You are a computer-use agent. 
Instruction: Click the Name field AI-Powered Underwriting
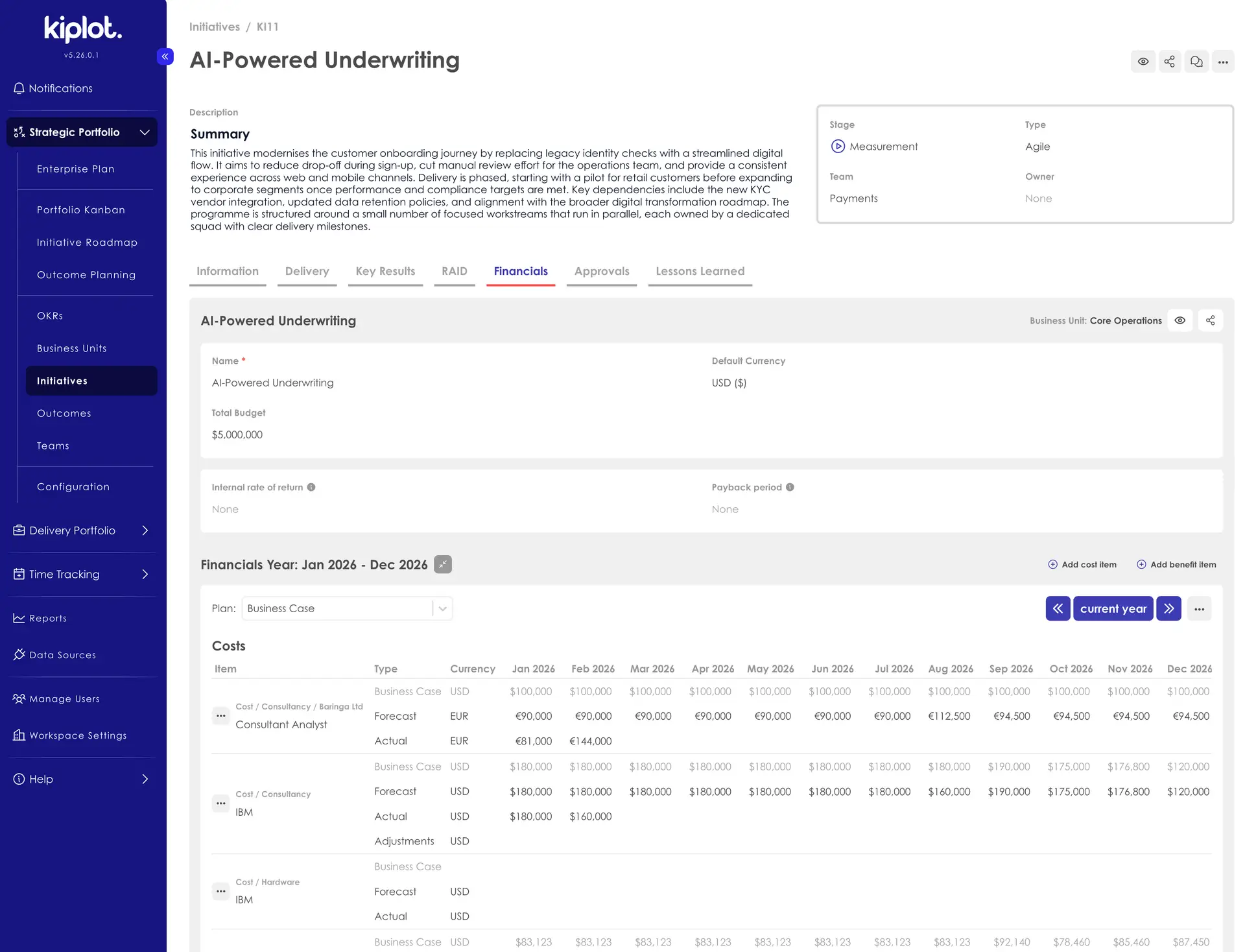[x=273, y=383]
